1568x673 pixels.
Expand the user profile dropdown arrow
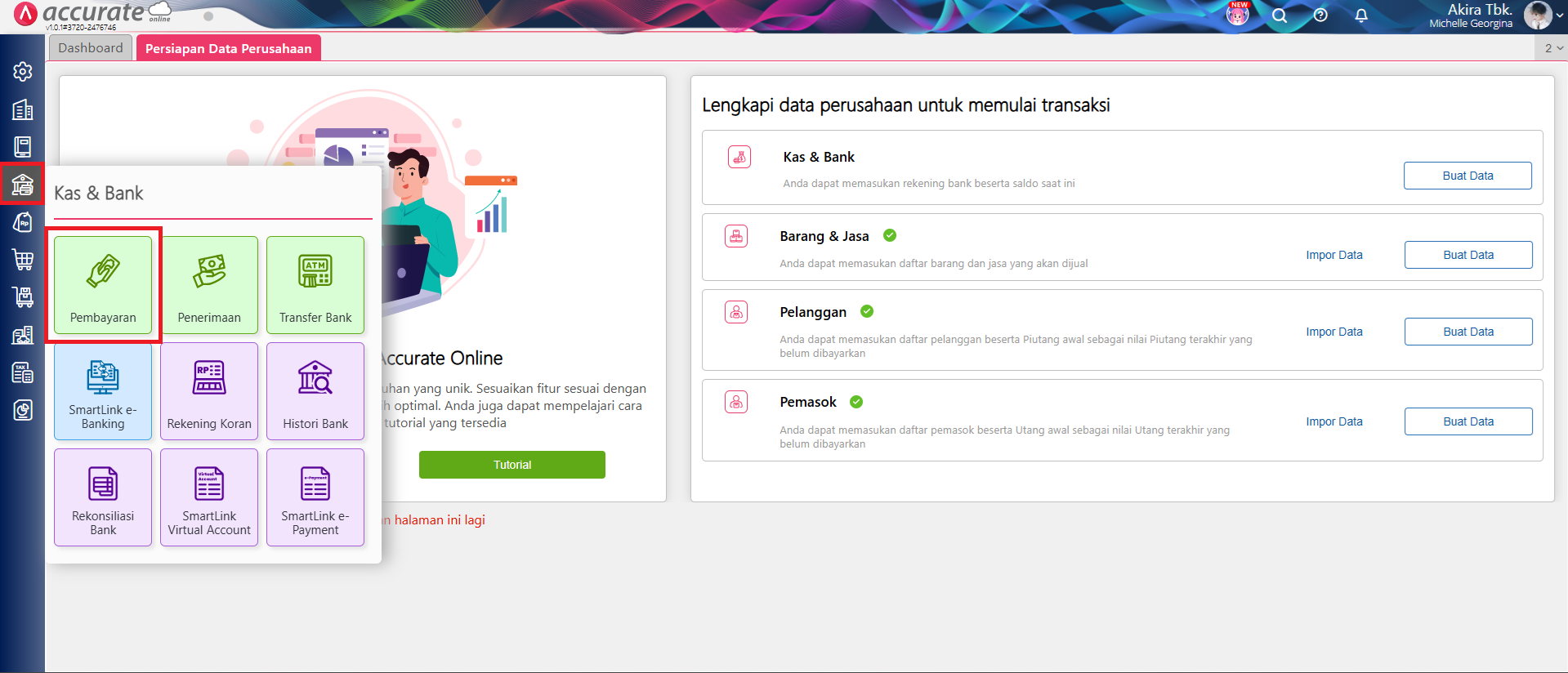pos(1559,16)
